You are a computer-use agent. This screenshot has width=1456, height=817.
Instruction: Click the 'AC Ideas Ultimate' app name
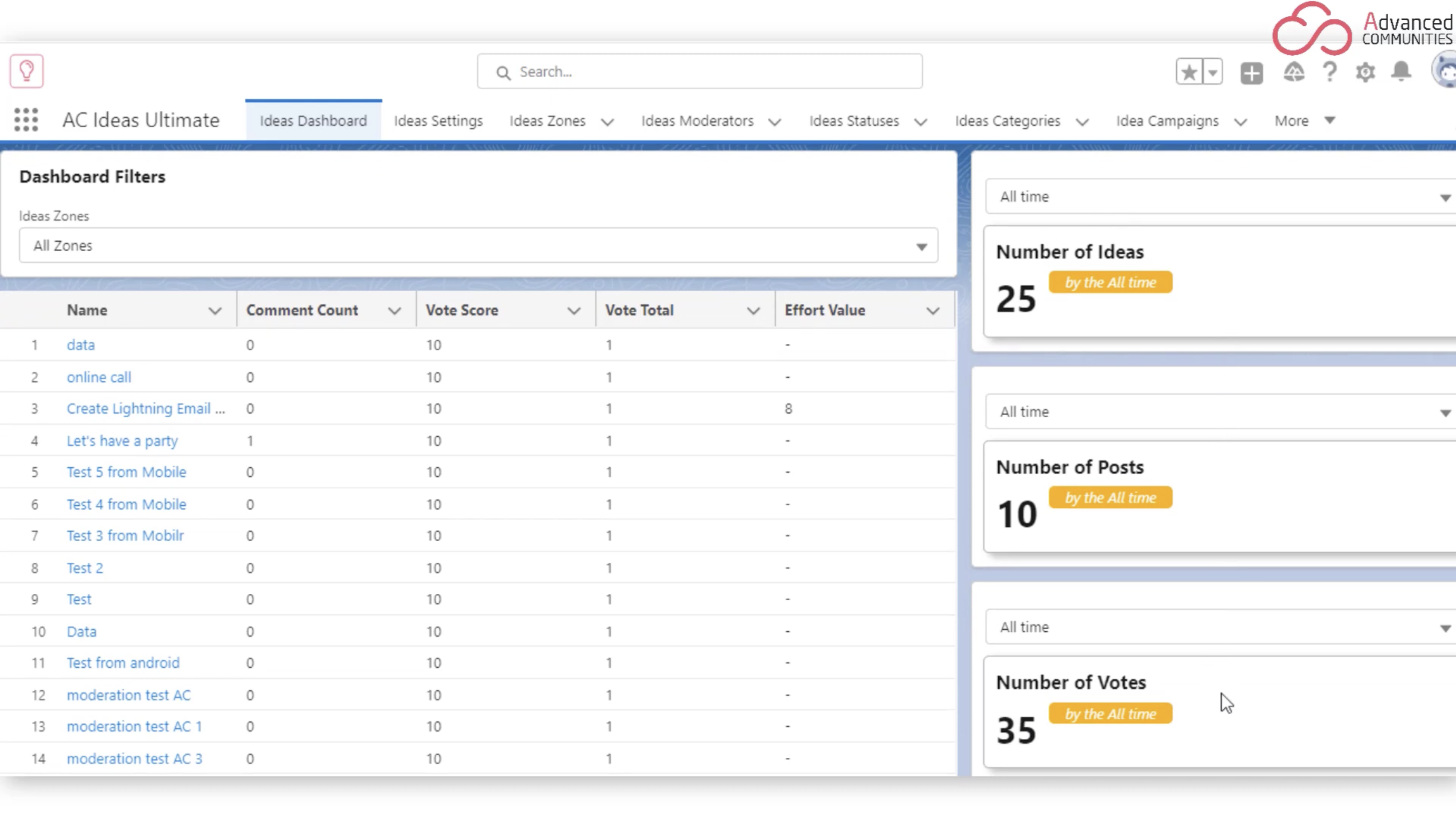click(141, 120)
